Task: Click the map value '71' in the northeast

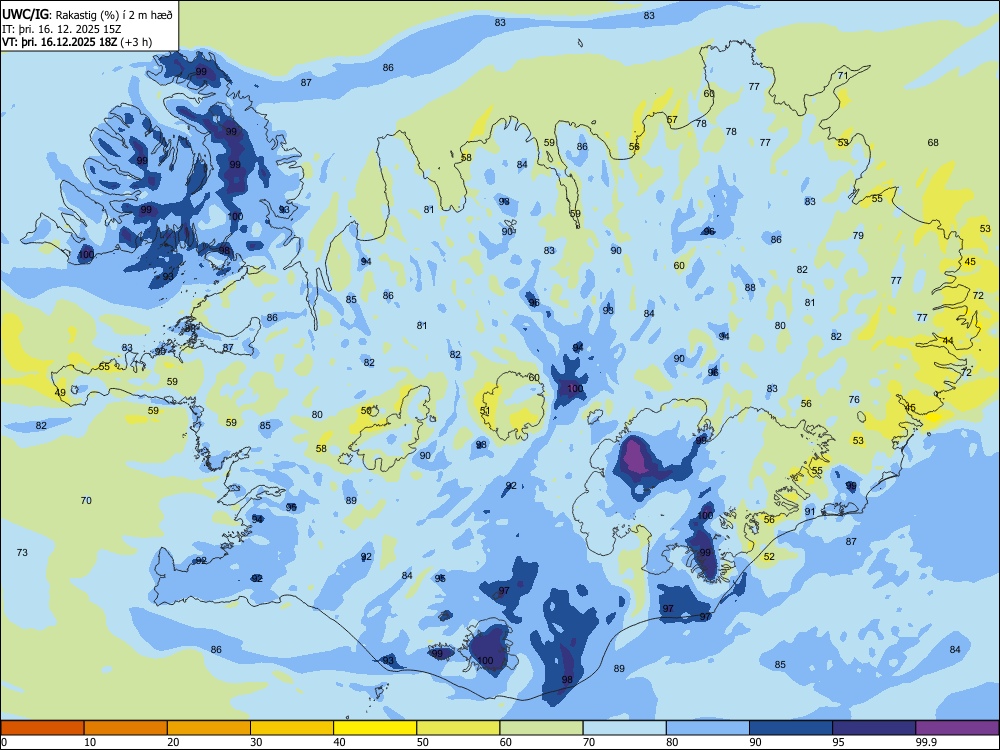Action: click(x=843, y=75)
